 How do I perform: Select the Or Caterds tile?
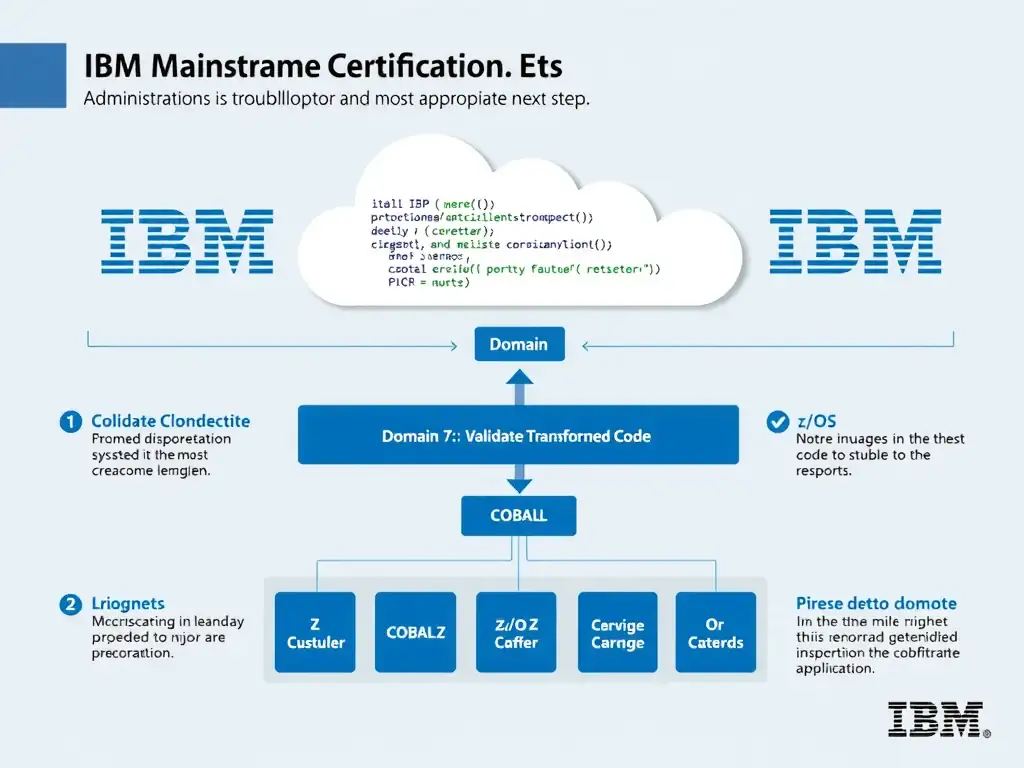coord(715,632)
